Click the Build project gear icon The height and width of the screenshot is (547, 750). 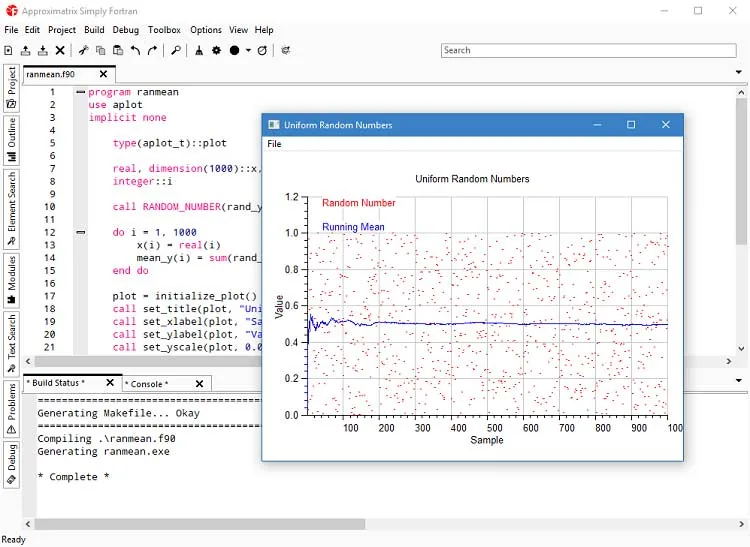(216, 50)
